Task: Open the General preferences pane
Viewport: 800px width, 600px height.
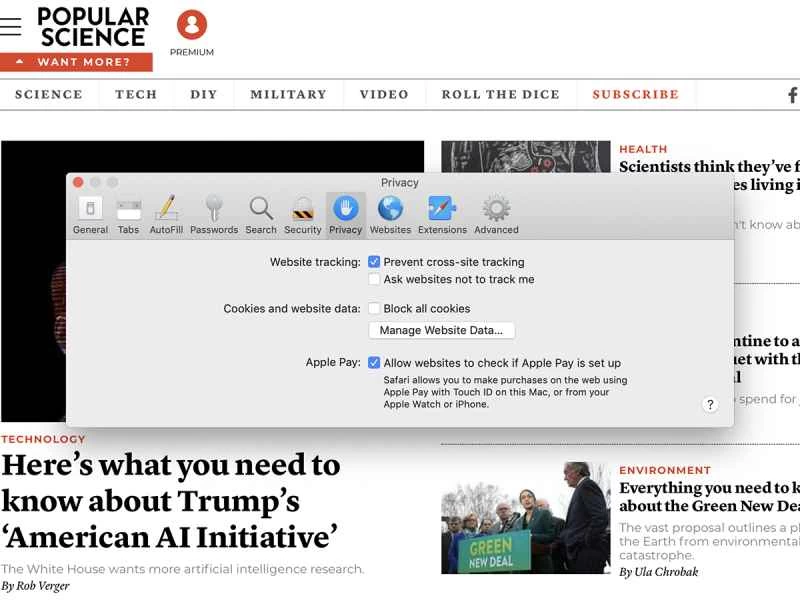Action: [90, 214]
